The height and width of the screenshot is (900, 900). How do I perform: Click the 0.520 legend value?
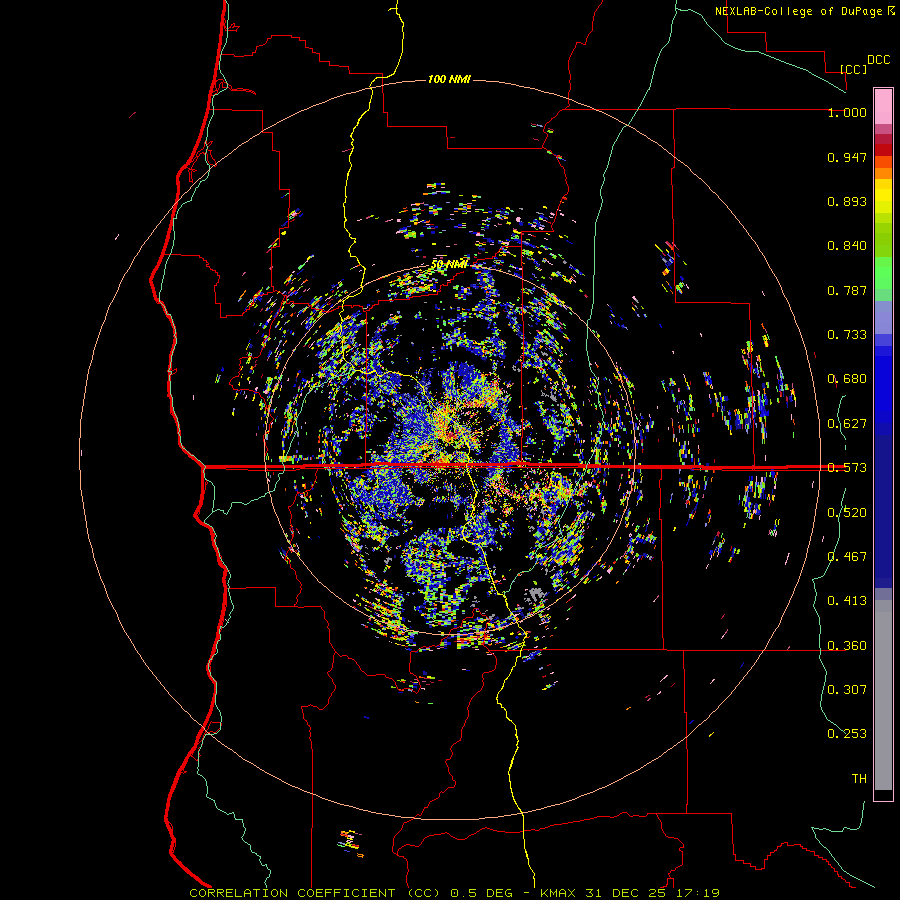847,513
